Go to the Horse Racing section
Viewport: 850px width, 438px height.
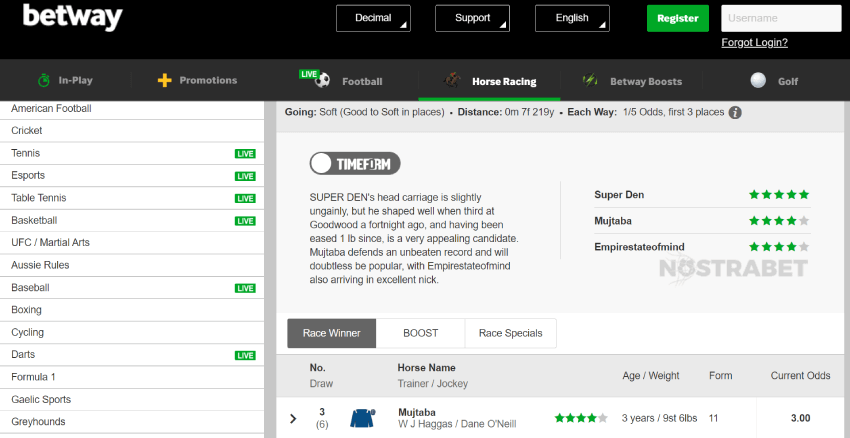point(490,81)
